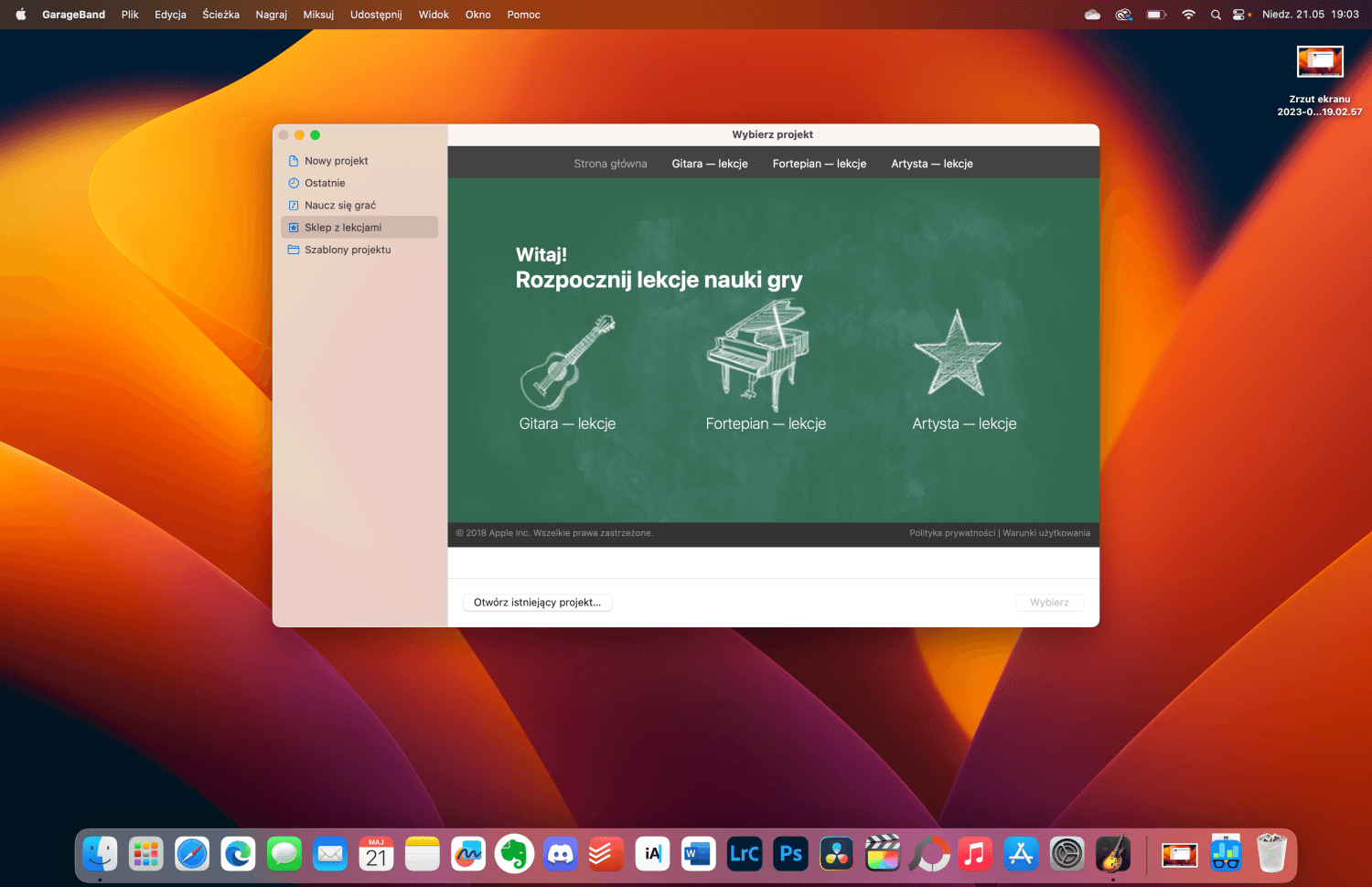Click Otwórz istniejący projekt button

pyautogui.click(x=537, y=603)
